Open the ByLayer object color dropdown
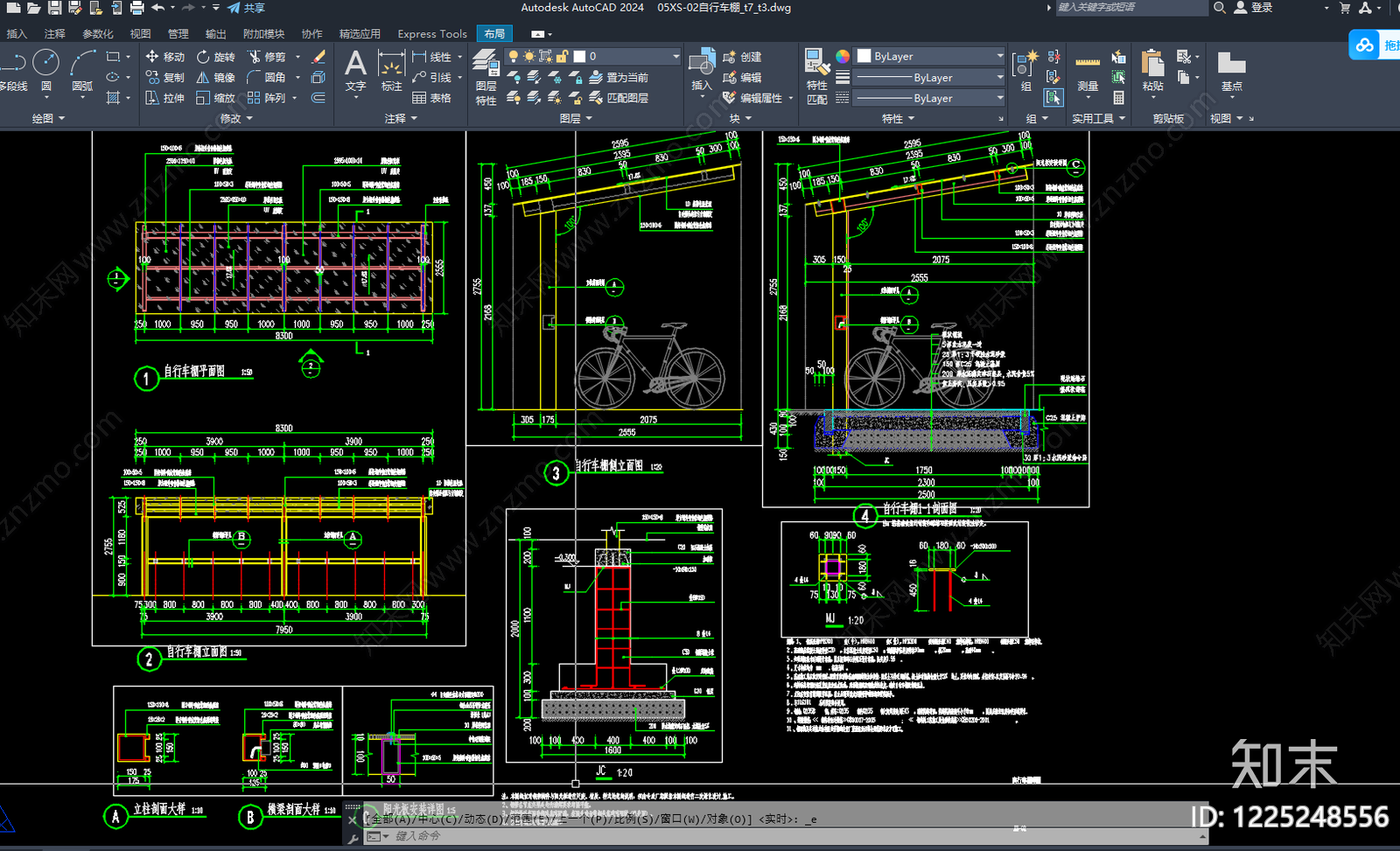 point(1000,56)
